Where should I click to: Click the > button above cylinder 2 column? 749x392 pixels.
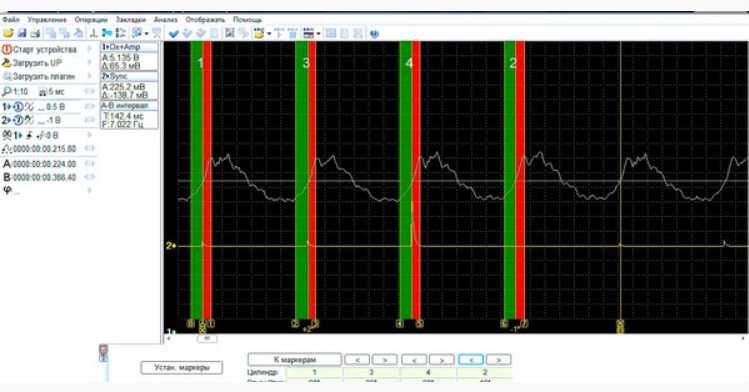pyautogui.click(x=499, y=360)
